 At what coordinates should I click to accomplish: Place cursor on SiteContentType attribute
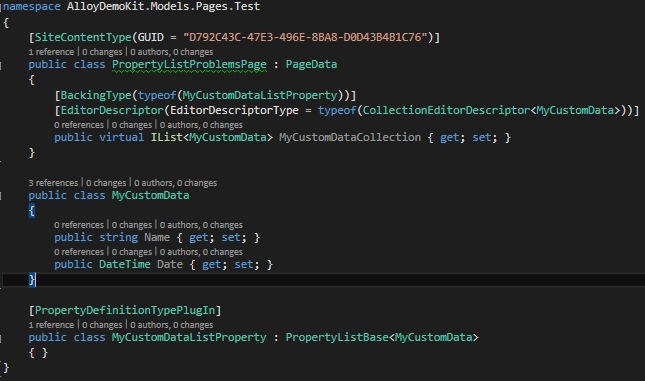coord(83,37)
